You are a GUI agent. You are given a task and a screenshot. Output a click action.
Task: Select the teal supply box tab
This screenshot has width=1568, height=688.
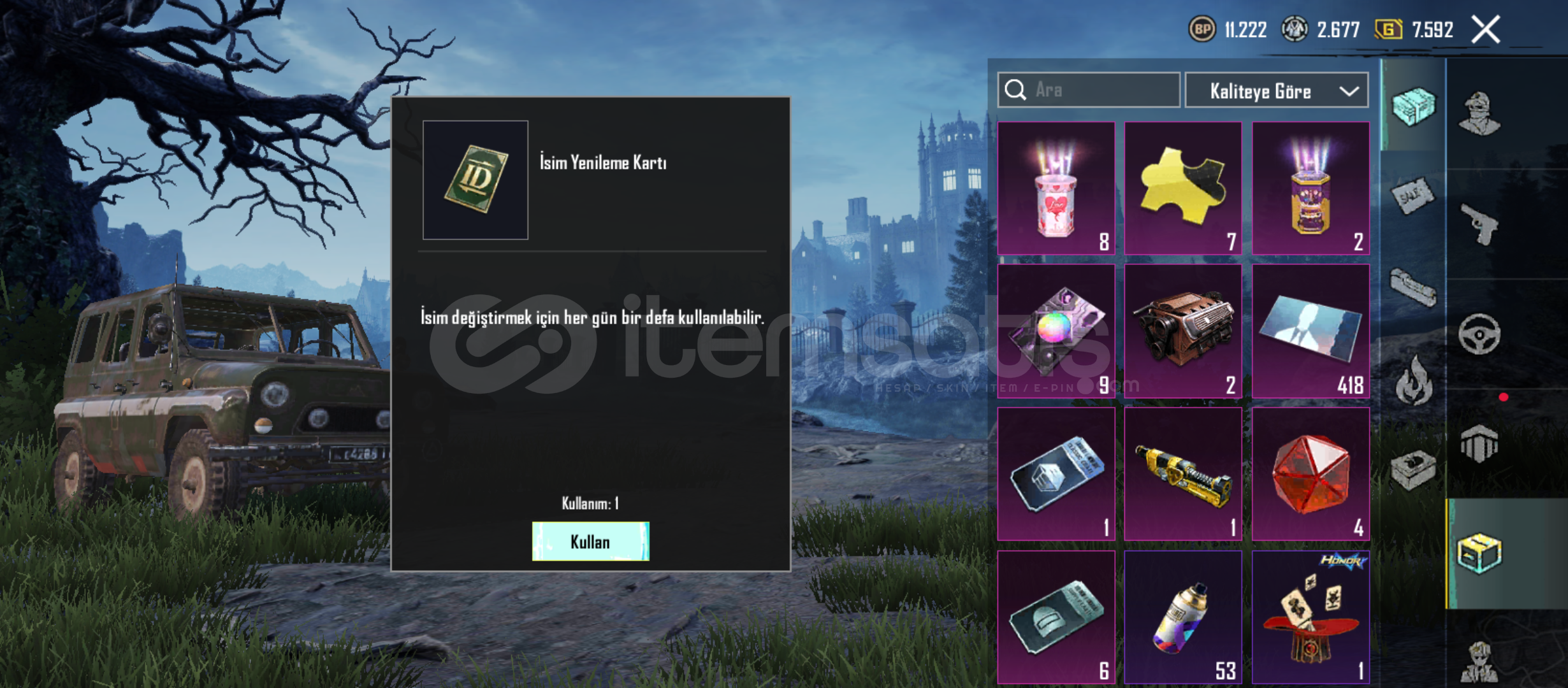click(1413, 106)
